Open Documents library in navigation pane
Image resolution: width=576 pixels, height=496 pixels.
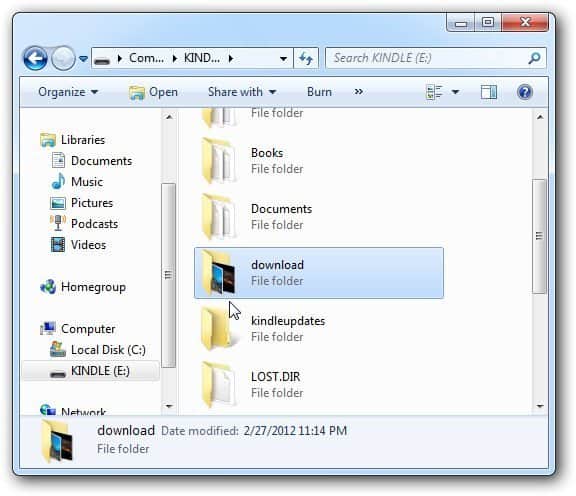tap(101, 161)
